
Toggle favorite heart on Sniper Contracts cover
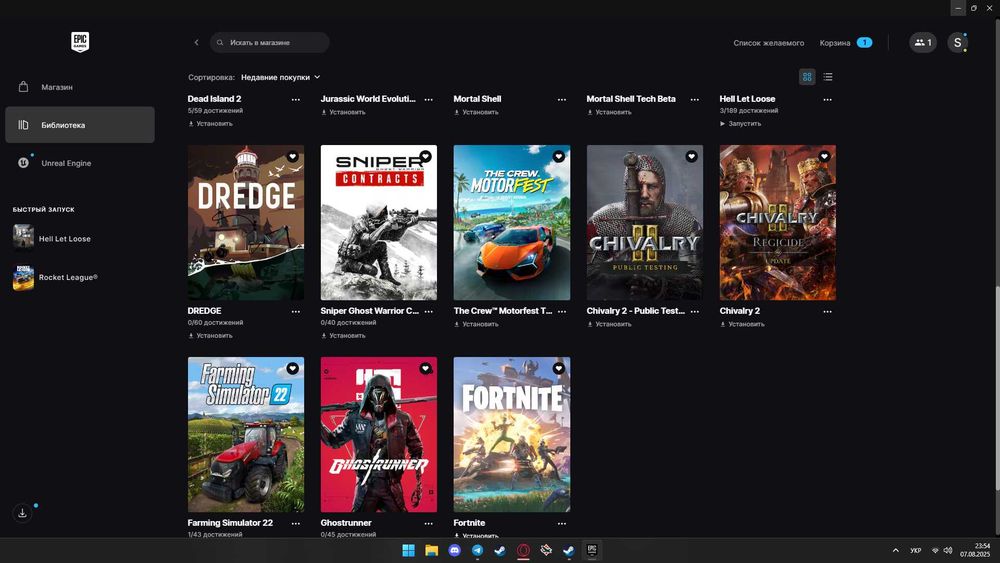[x=425, y=156]
